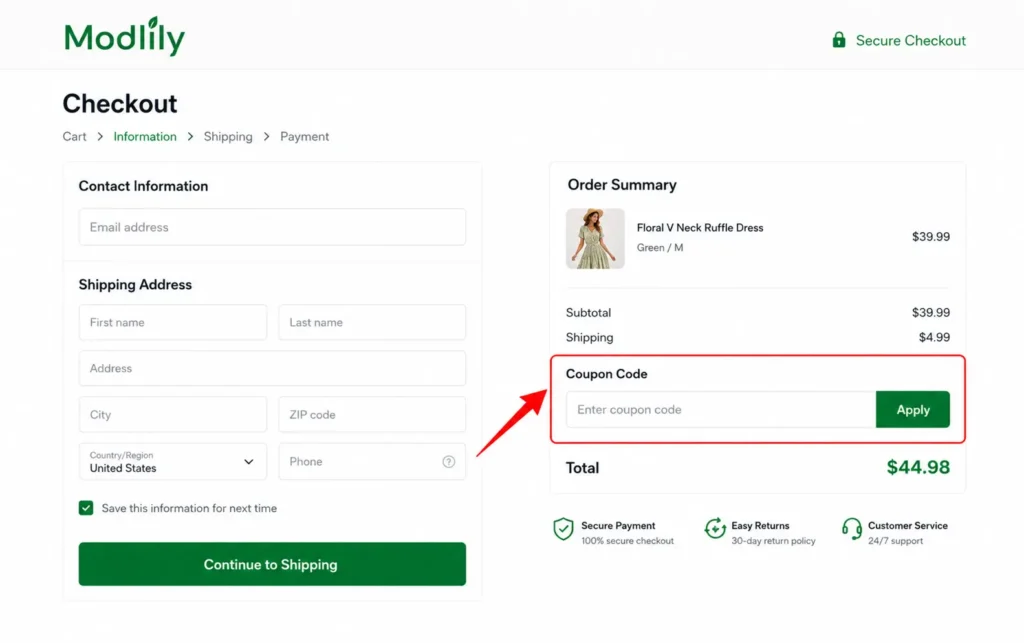Click into the City field

[x=173, y=415]
